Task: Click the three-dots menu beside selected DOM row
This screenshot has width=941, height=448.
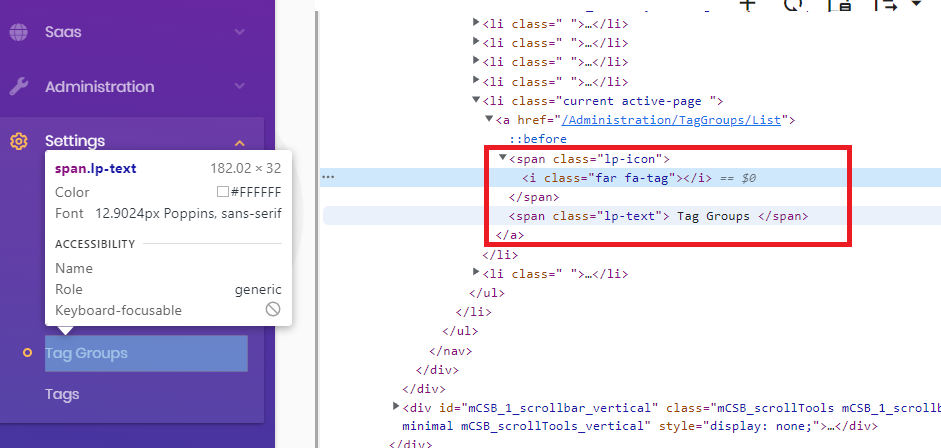Action: click(327, 177)
